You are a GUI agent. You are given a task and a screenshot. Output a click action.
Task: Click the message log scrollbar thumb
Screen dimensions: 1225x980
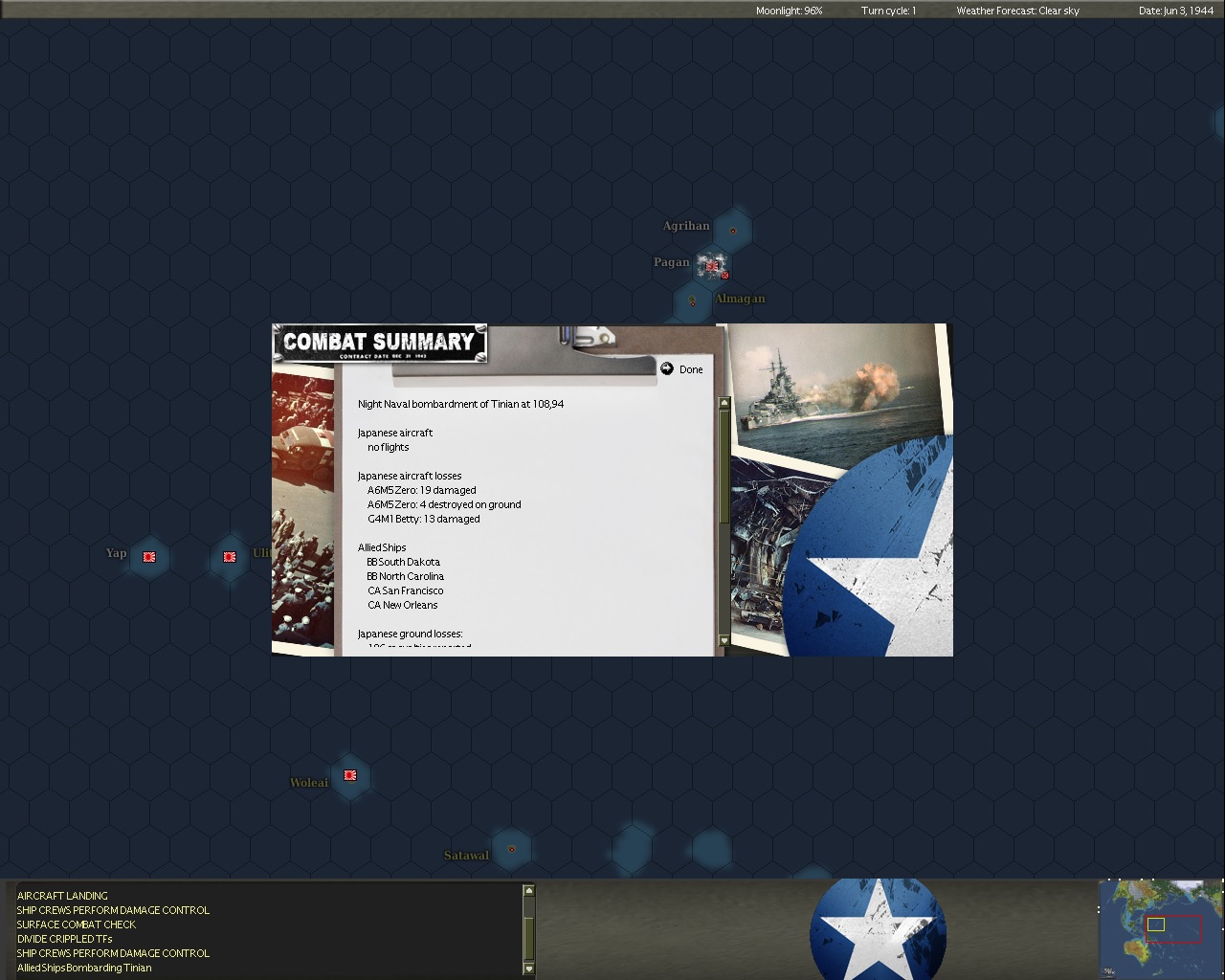(528, 939)
